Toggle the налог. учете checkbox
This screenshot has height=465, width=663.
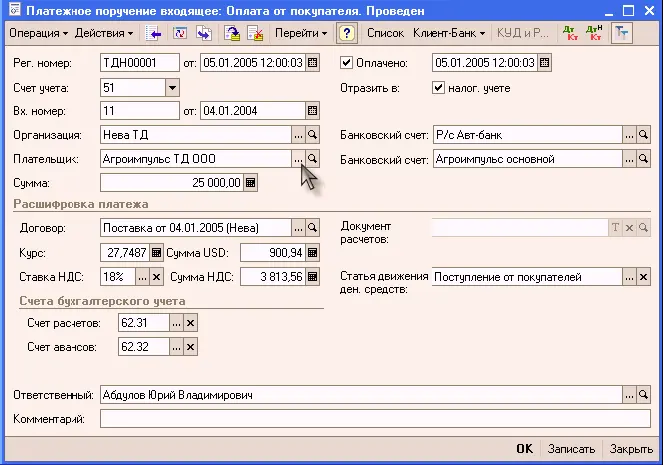[x=438, y=88]
